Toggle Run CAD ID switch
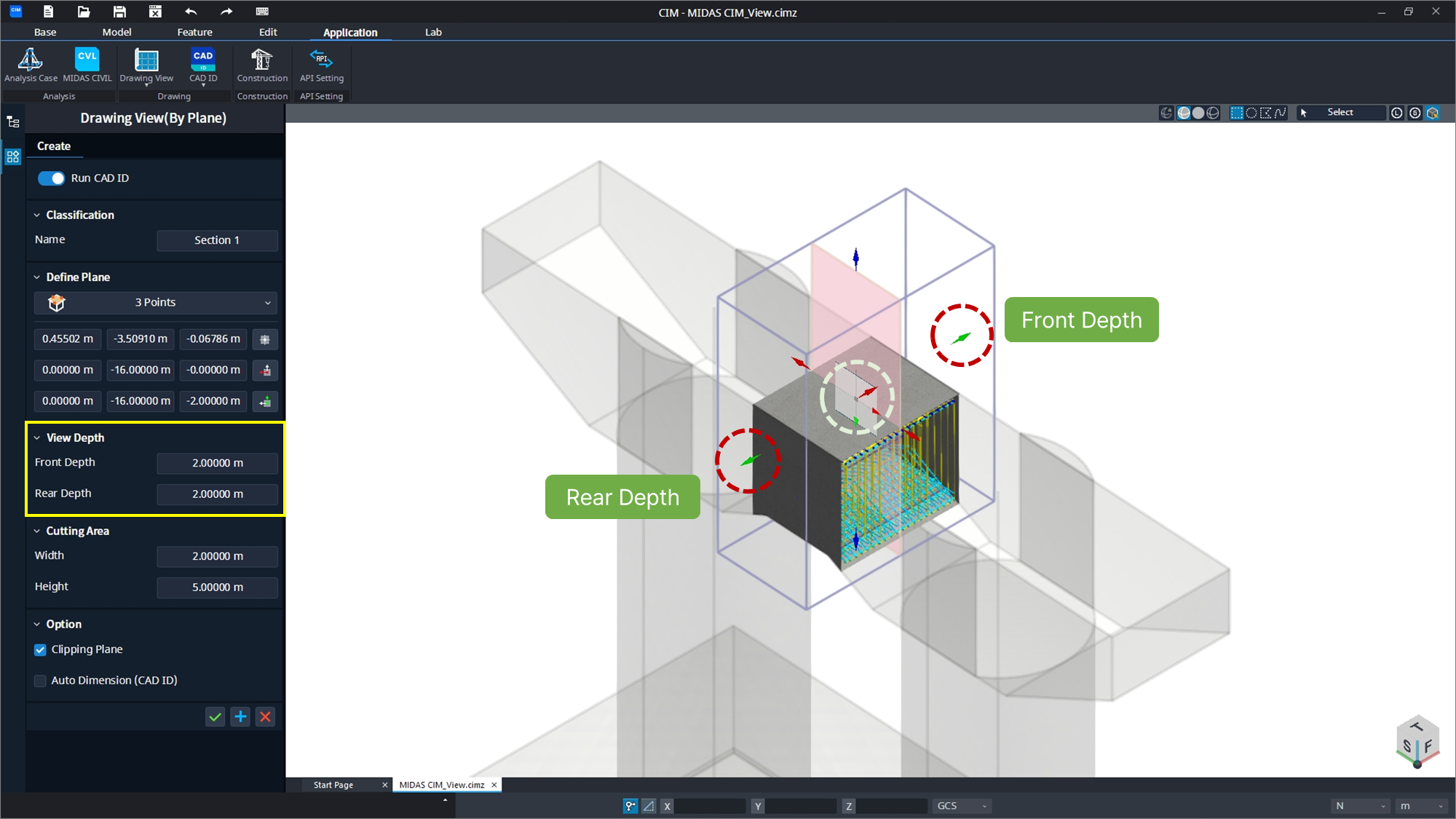Screen dimensions: 1456x819 51,178
